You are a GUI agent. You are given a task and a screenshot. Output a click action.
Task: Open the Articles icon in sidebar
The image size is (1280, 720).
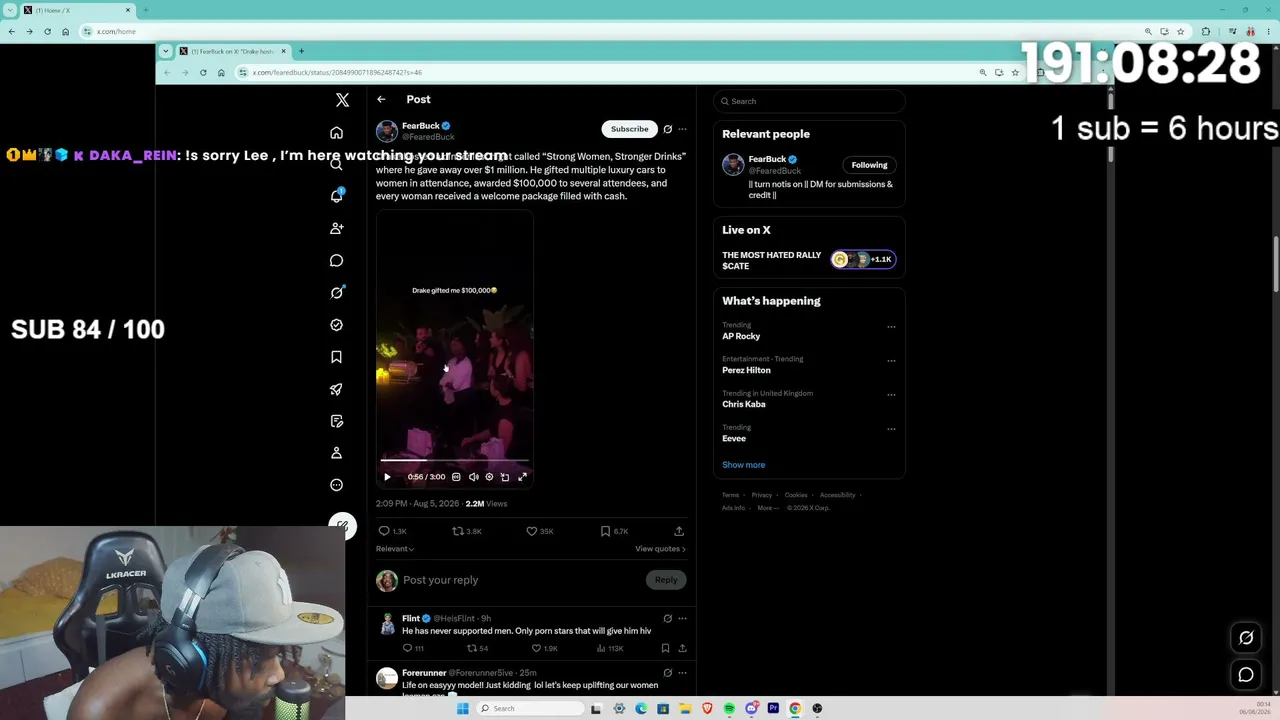(336, 421)
